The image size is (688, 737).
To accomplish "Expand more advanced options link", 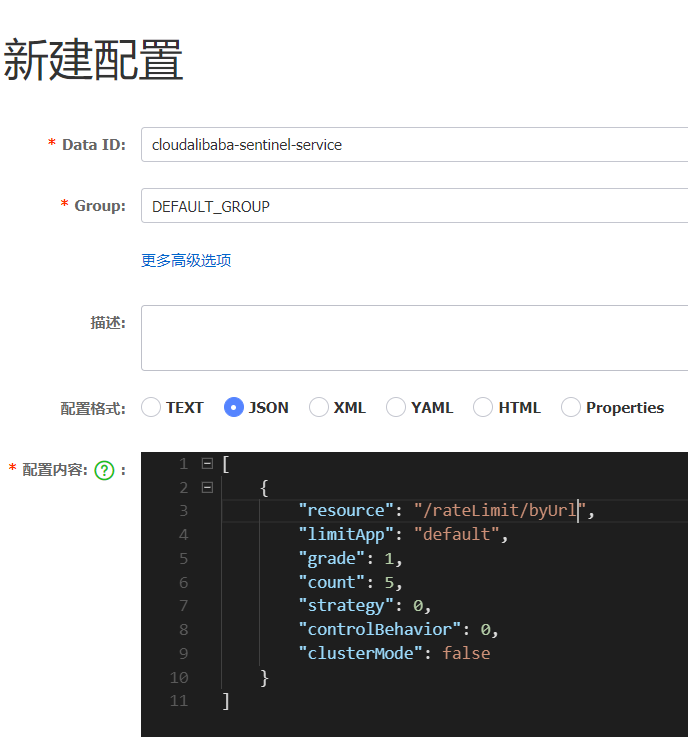I will tap(186, 260).
